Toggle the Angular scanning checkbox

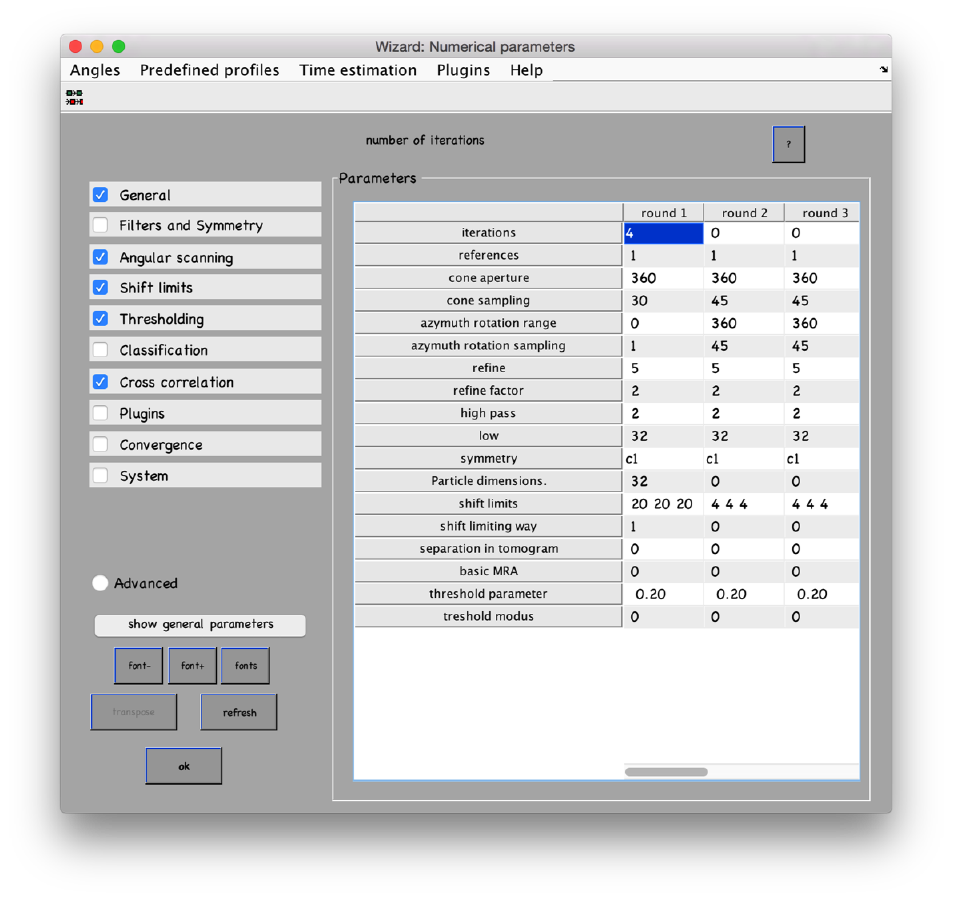point(101,257)
